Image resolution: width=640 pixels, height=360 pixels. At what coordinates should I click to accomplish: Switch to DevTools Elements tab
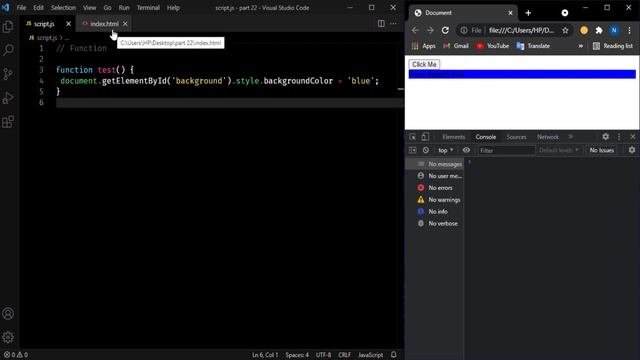pyautogui.click(x=453, y=137)
